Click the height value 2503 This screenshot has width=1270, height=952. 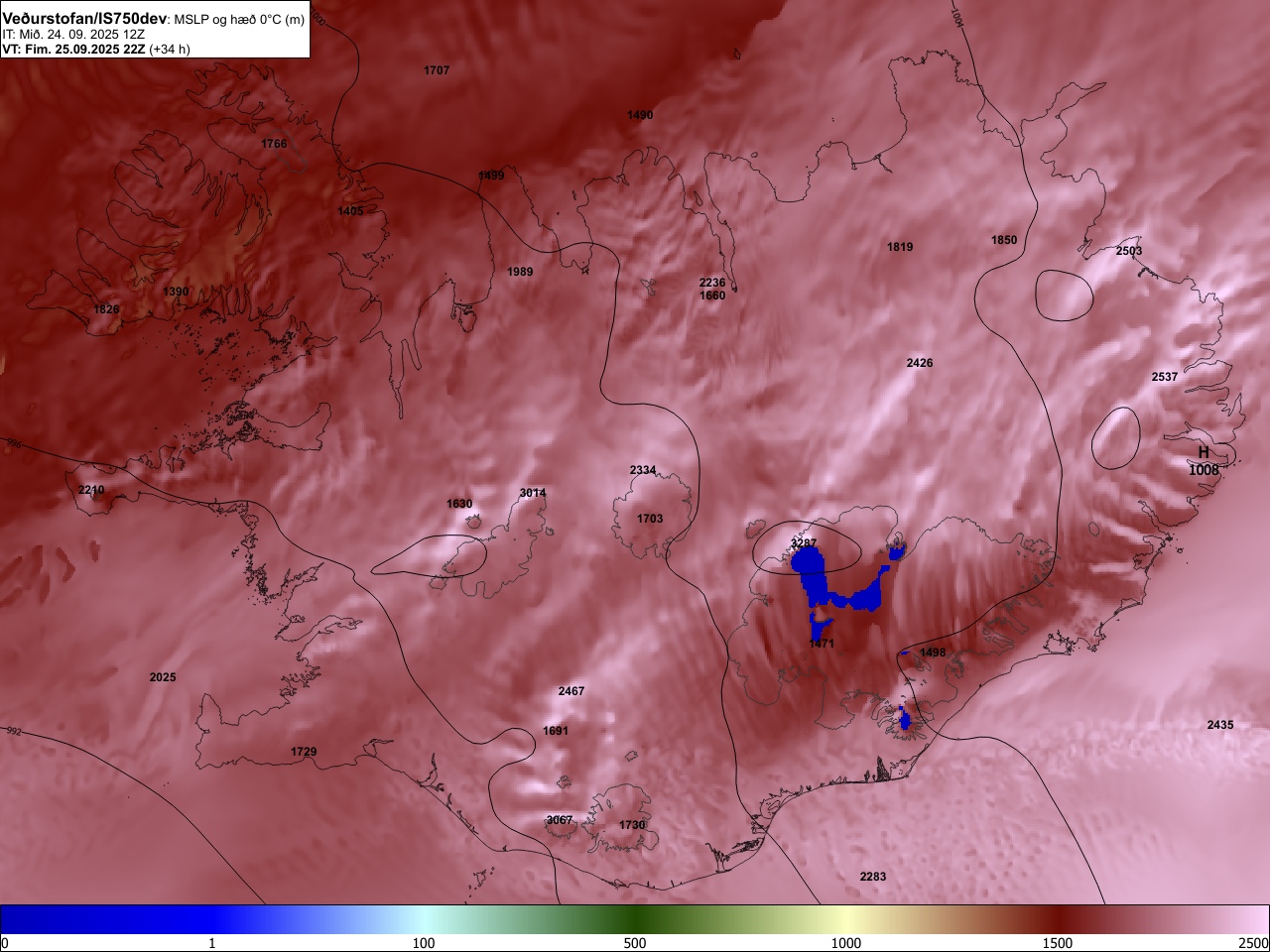tap(1129, 251)
